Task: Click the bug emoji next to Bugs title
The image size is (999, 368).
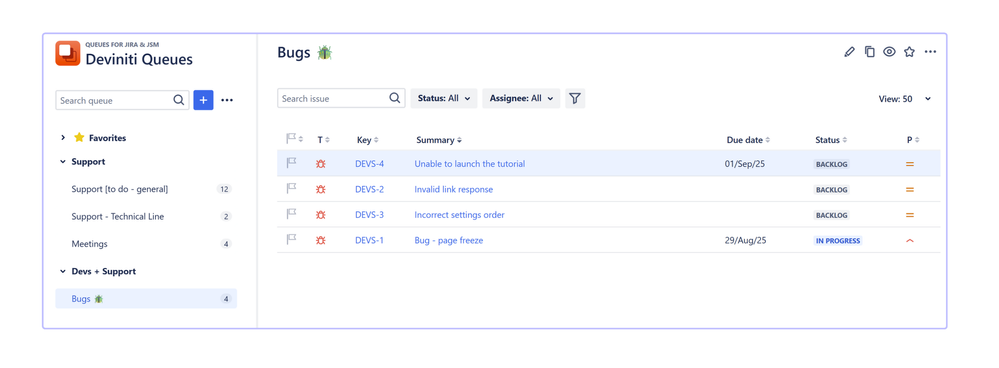Action: (325, 53)
